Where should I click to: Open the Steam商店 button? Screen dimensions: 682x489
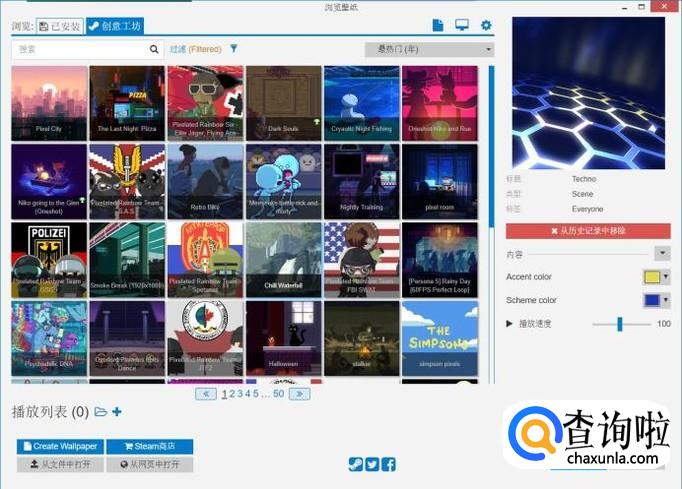(150, 446)
